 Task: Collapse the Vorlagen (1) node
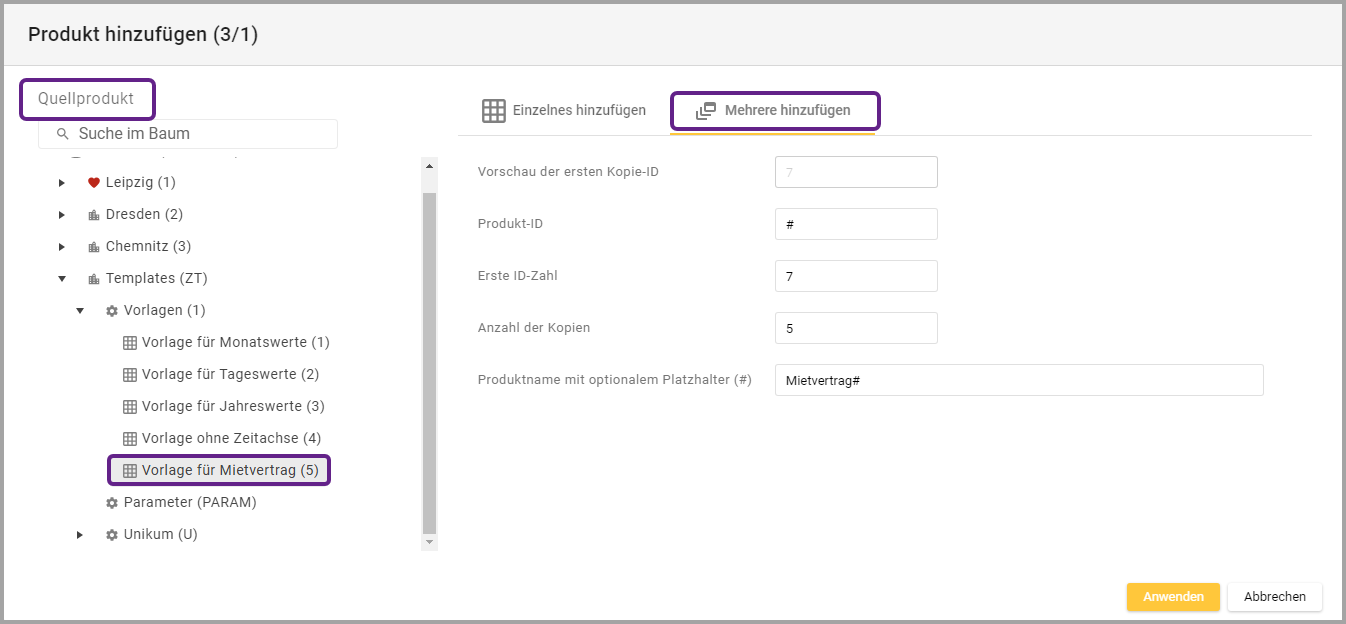80,311
